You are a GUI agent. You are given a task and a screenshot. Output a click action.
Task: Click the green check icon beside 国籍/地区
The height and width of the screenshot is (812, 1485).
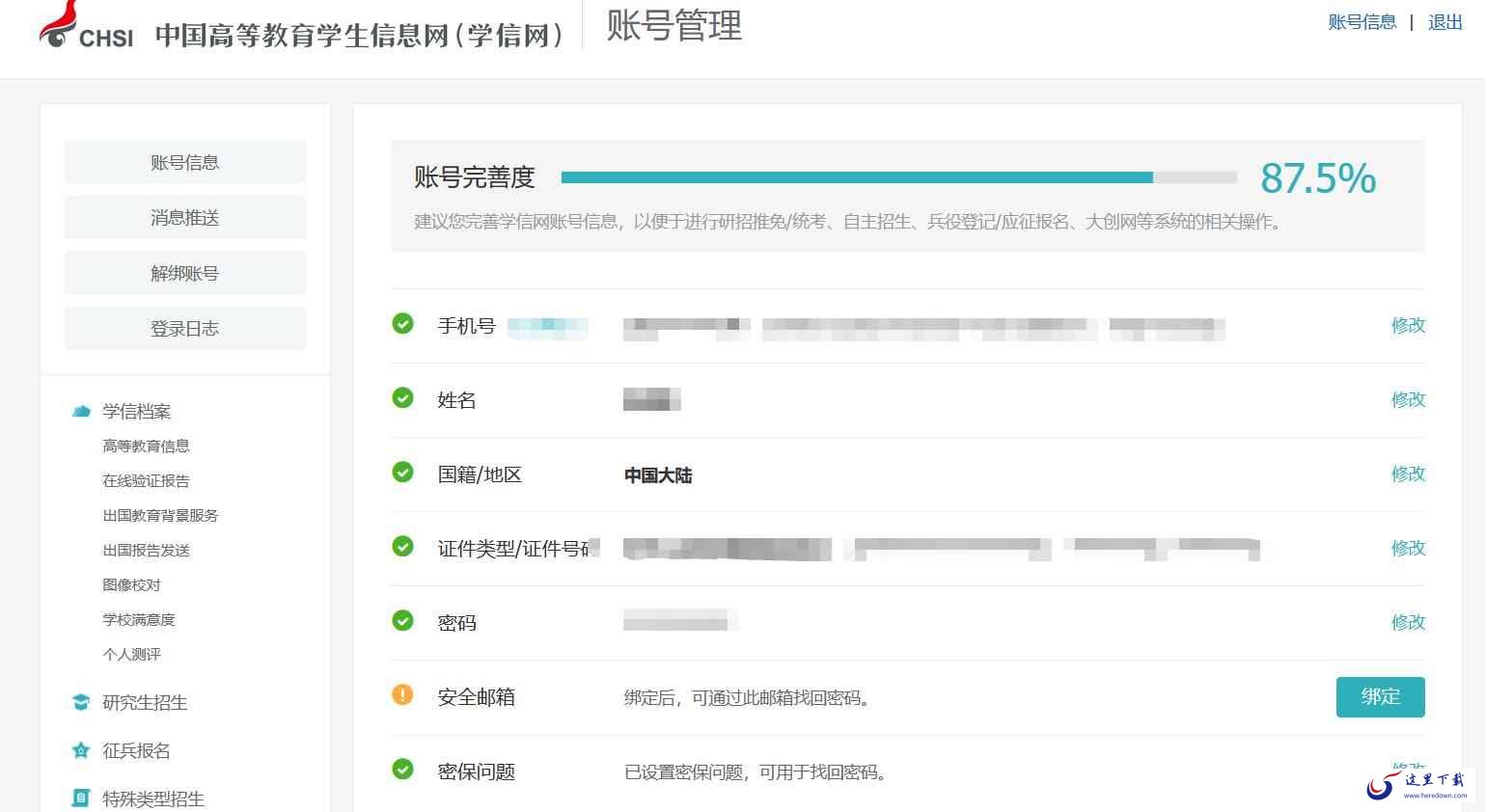[x=402, y=473]
